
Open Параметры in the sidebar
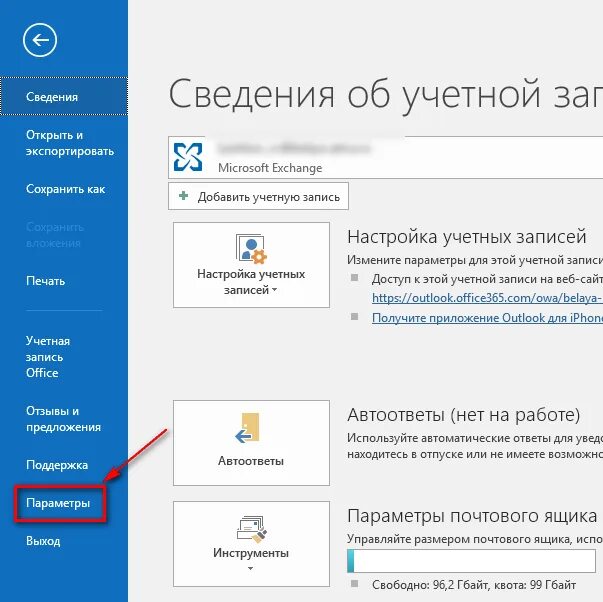(x=58, y=503)
